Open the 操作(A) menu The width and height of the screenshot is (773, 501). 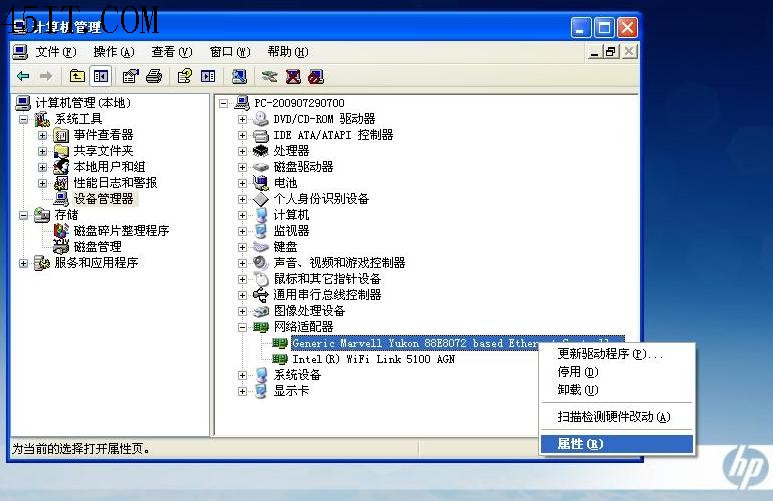pyautogui.click(x=114, y=52)
